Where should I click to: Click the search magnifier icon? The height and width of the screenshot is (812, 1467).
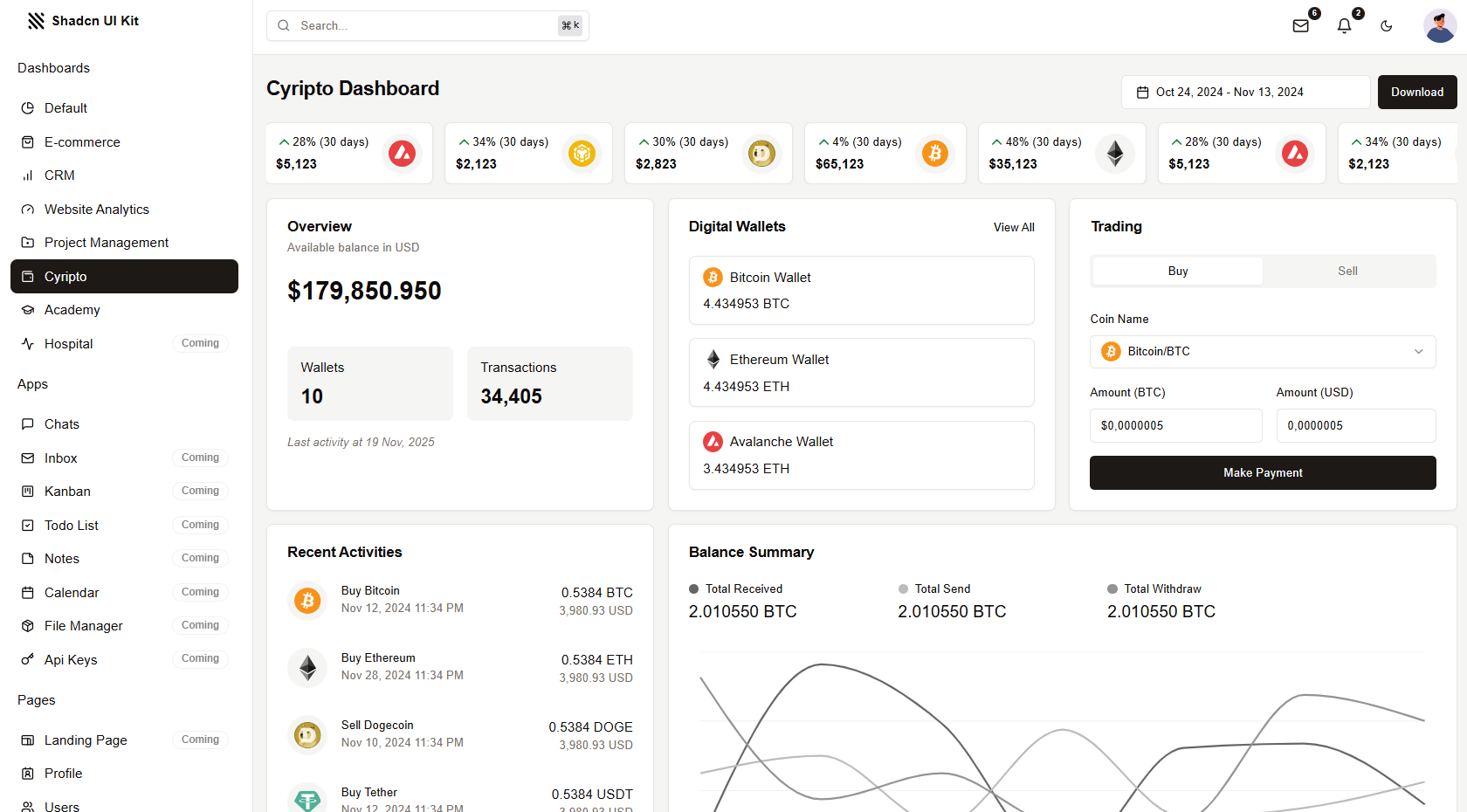(284, 26)
